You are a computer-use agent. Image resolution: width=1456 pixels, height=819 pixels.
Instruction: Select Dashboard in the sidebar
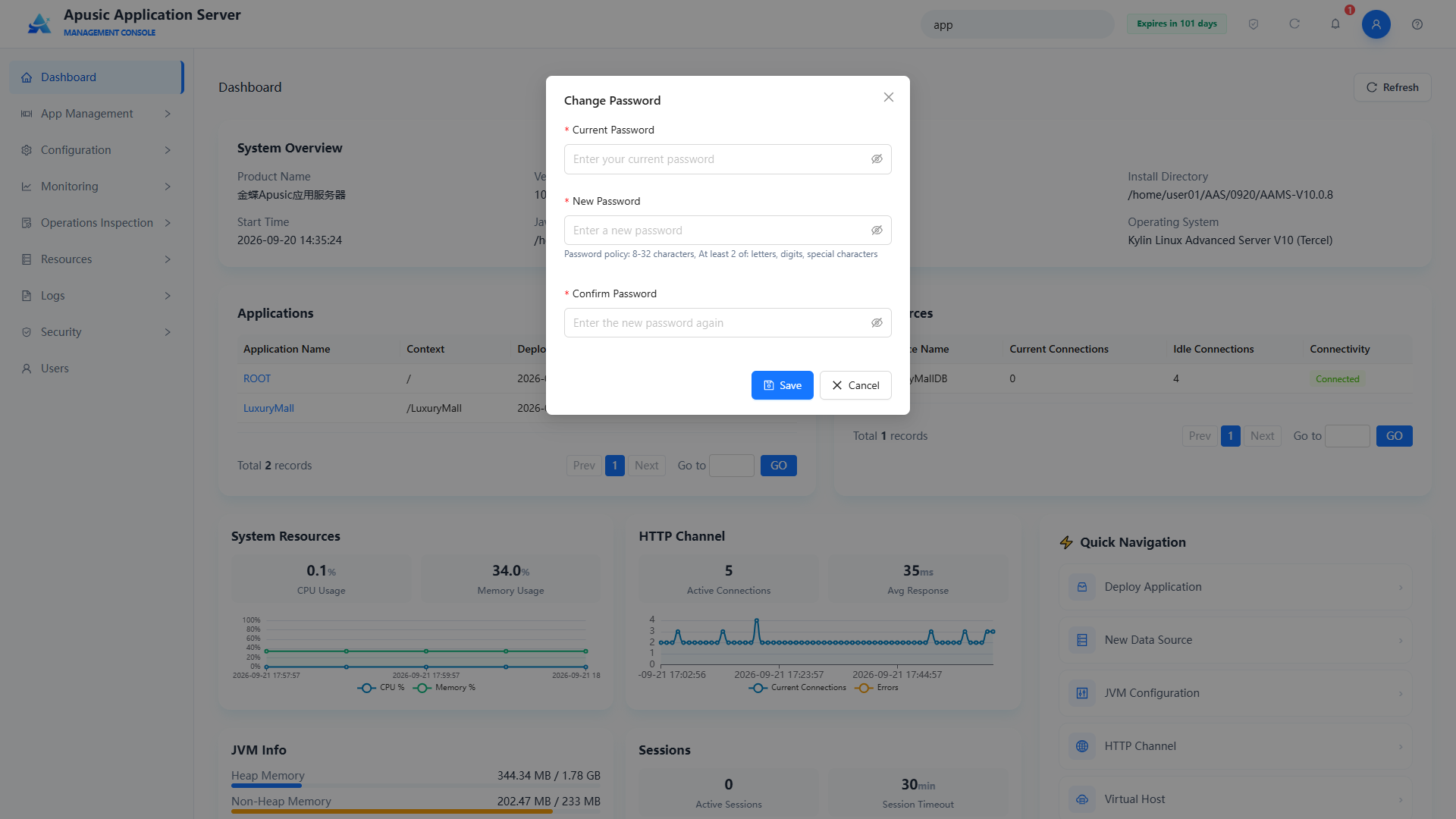coord(96,77)
